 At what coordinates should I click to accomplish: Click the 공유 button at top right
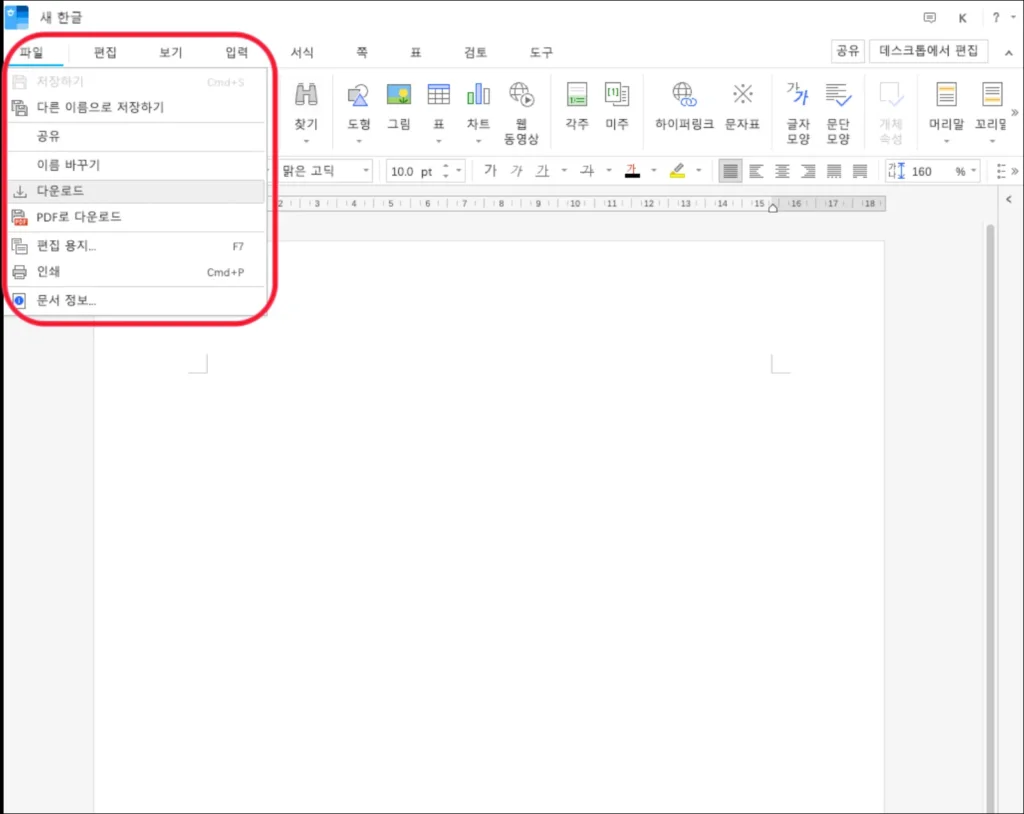(x=848, y=51)
